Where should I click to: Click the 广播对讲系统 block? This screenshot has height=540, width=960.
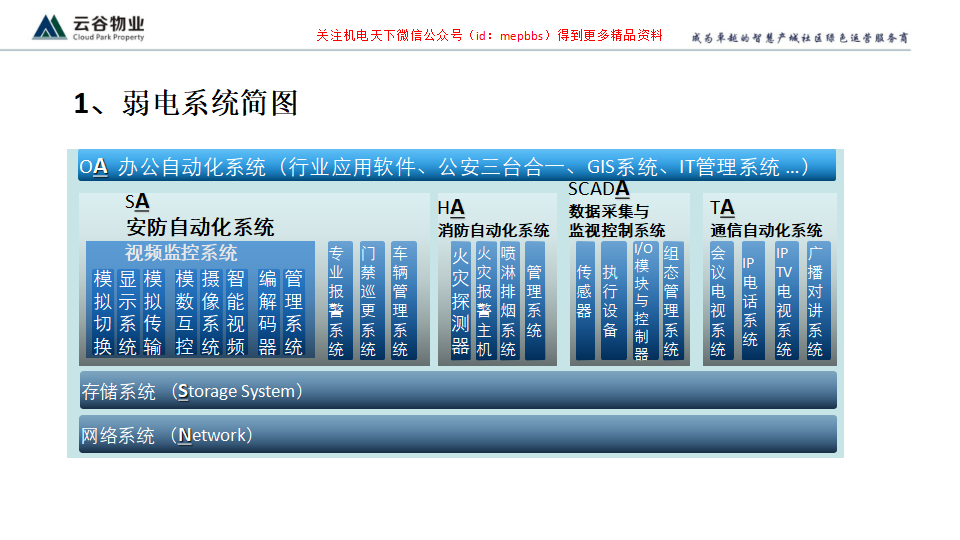coord(817,300)
